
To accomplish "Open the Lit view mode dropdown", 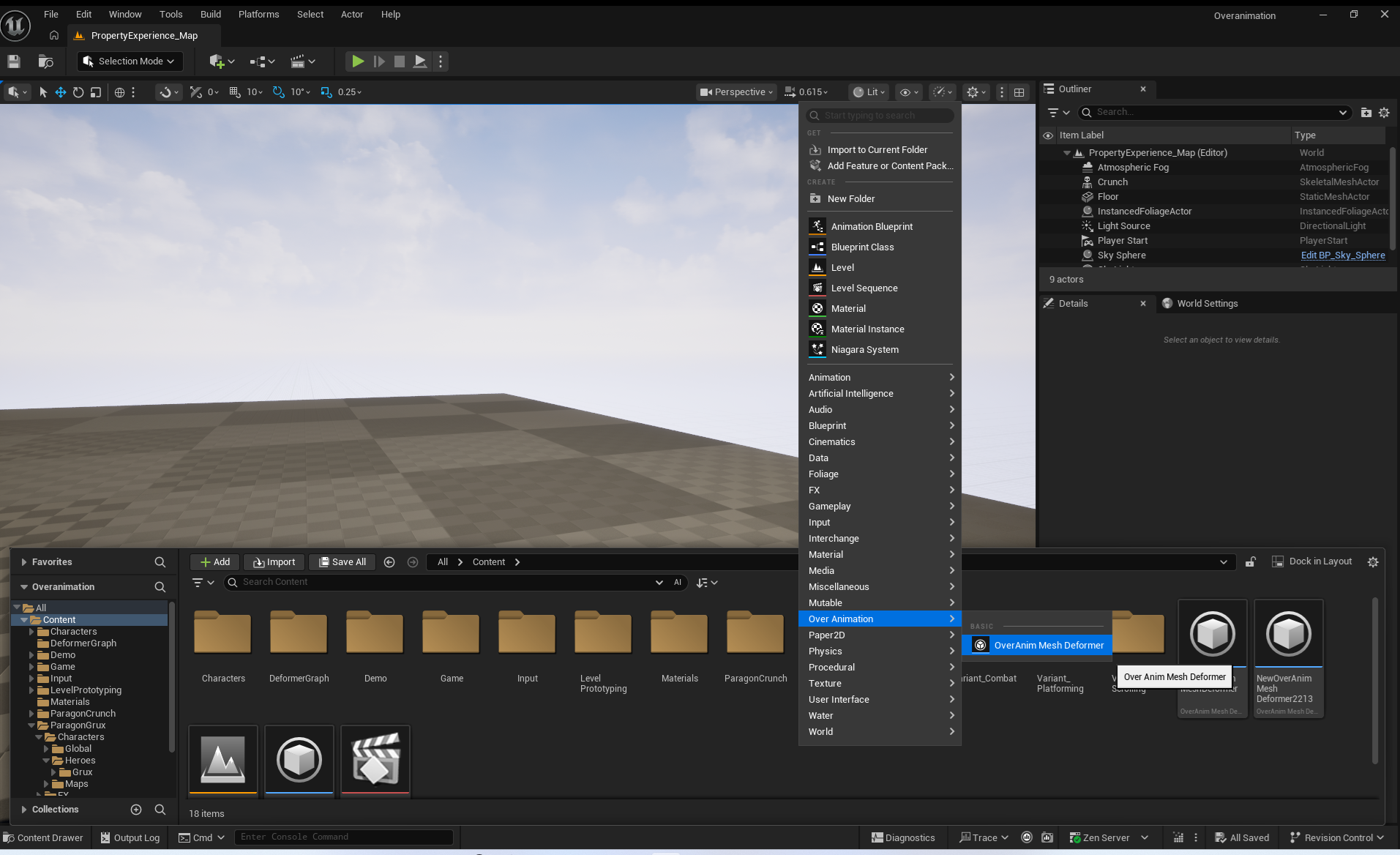I will (869, 92).
